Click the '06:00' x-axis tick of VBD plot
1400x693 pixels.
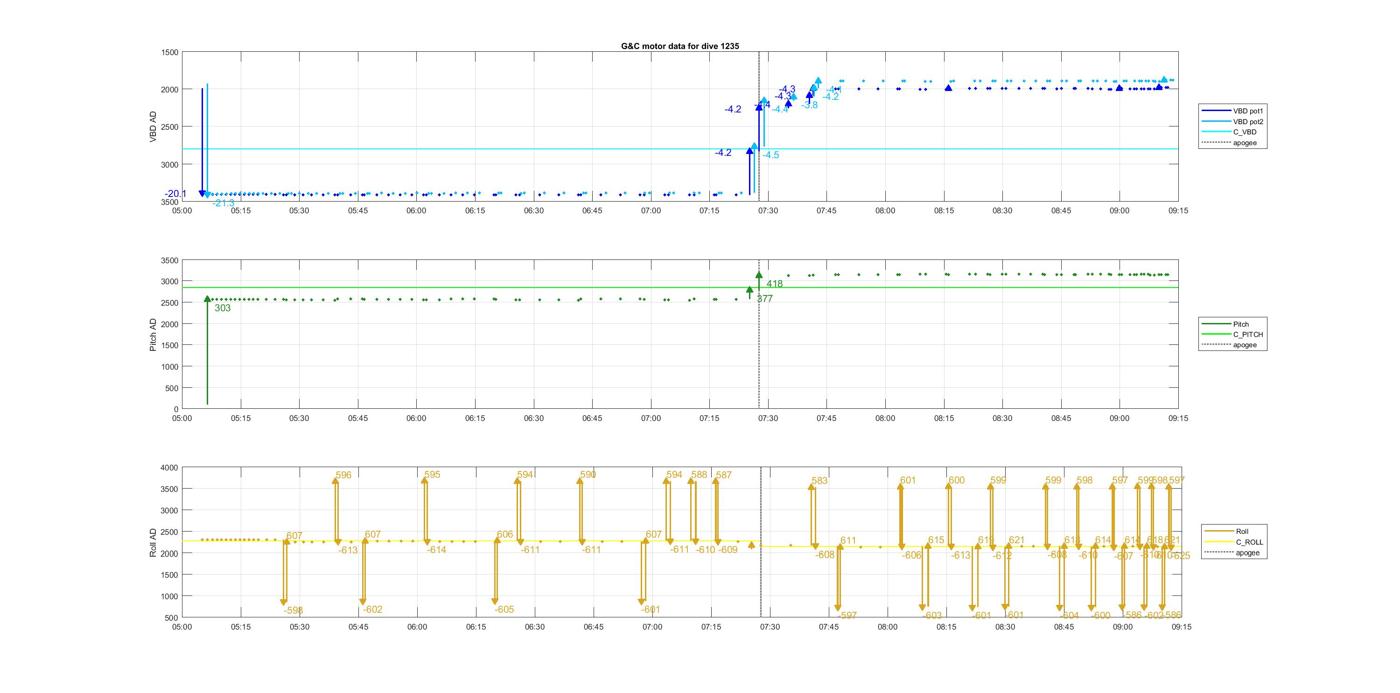point(416,211)
